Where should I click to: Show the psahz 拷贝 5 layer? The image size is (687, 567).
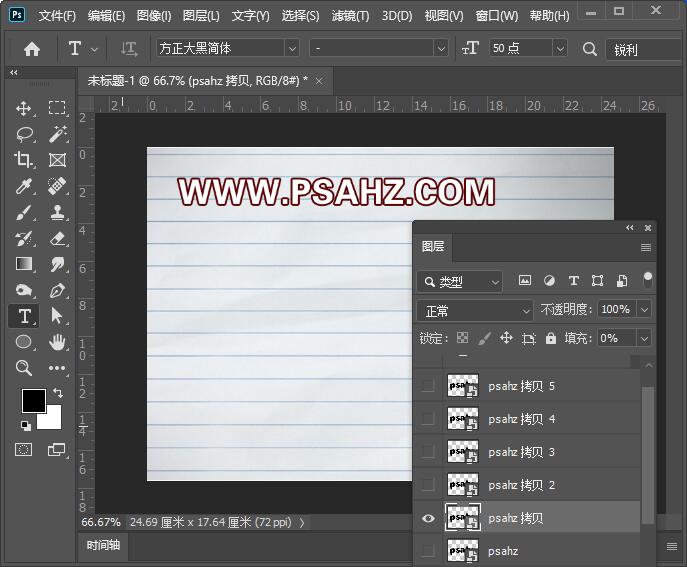[428, 386]
